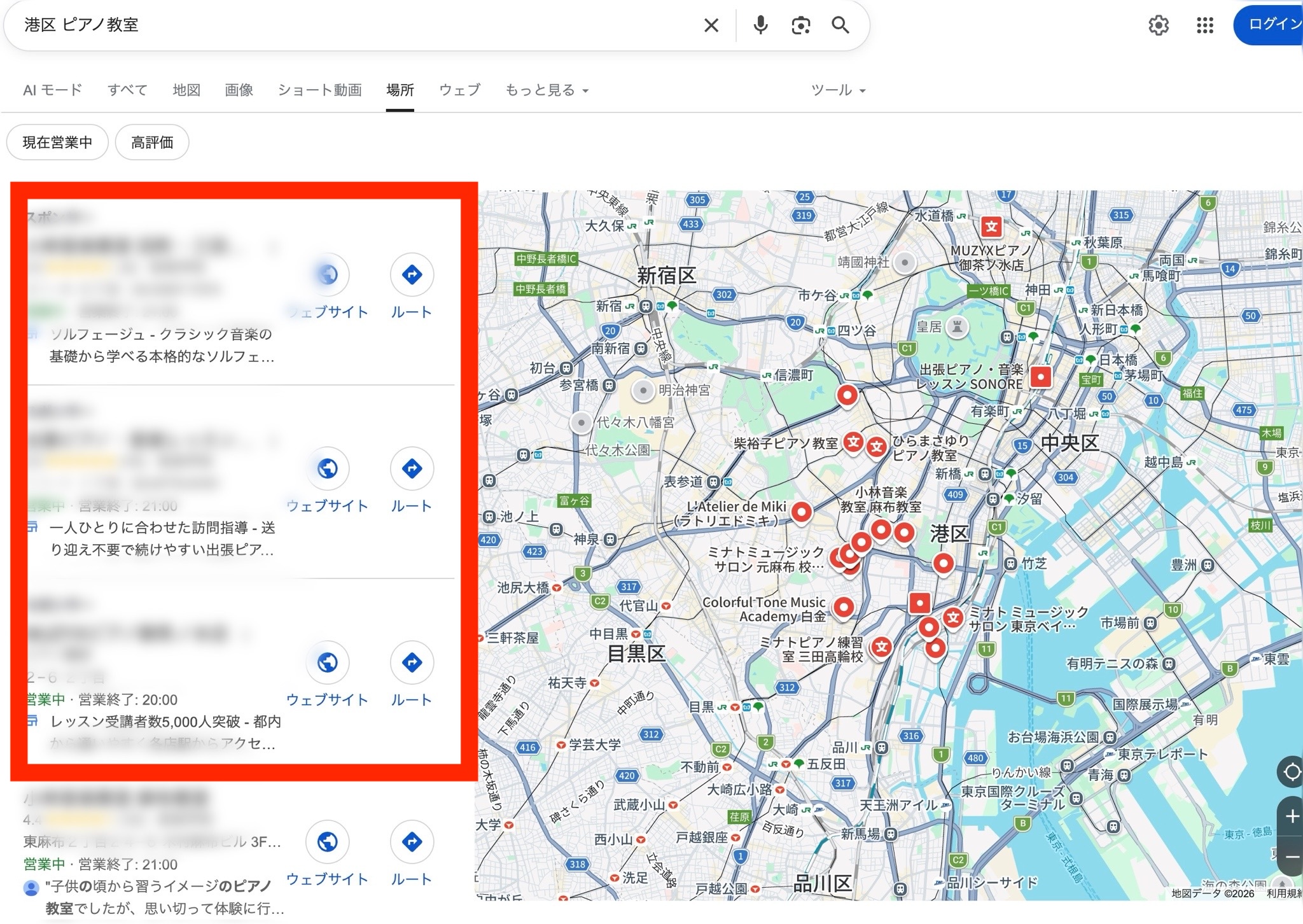
Task: Get route for the 受講者数5,000人突破 listing
Action: (x=412, y=662)
